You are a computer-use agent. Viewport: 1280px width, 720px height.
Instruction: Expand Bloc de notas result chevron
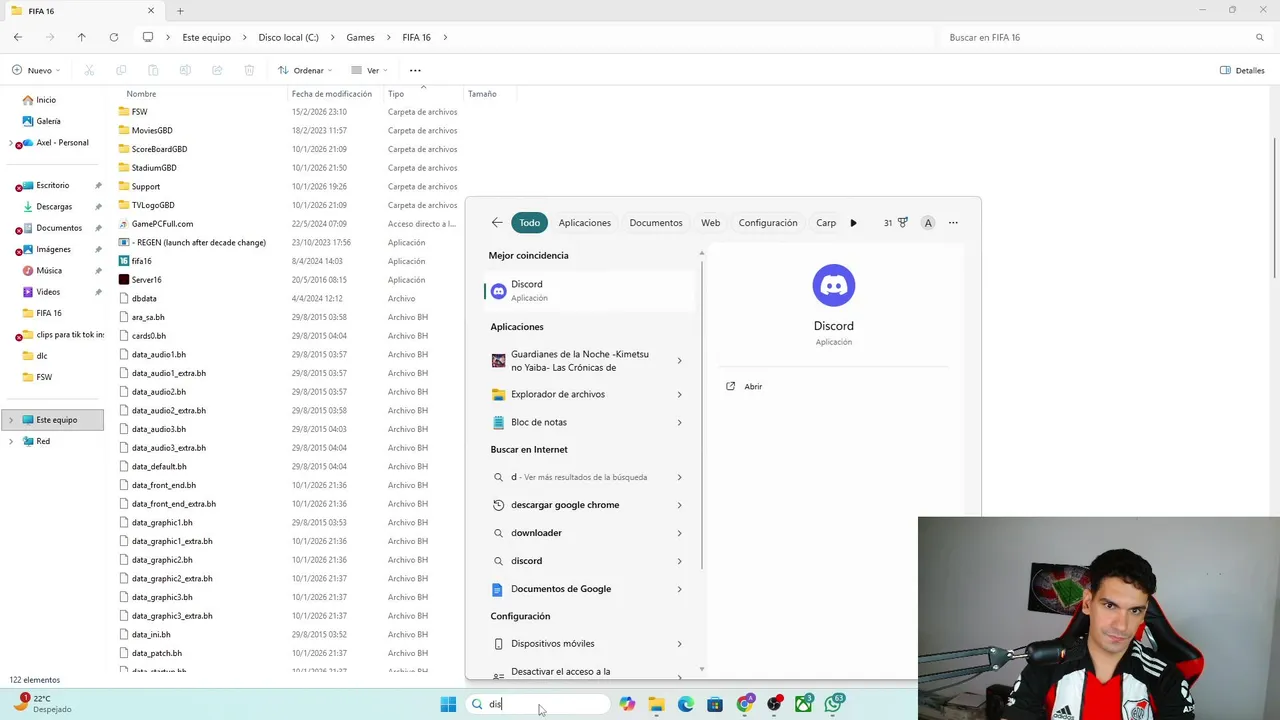point(679,422)
